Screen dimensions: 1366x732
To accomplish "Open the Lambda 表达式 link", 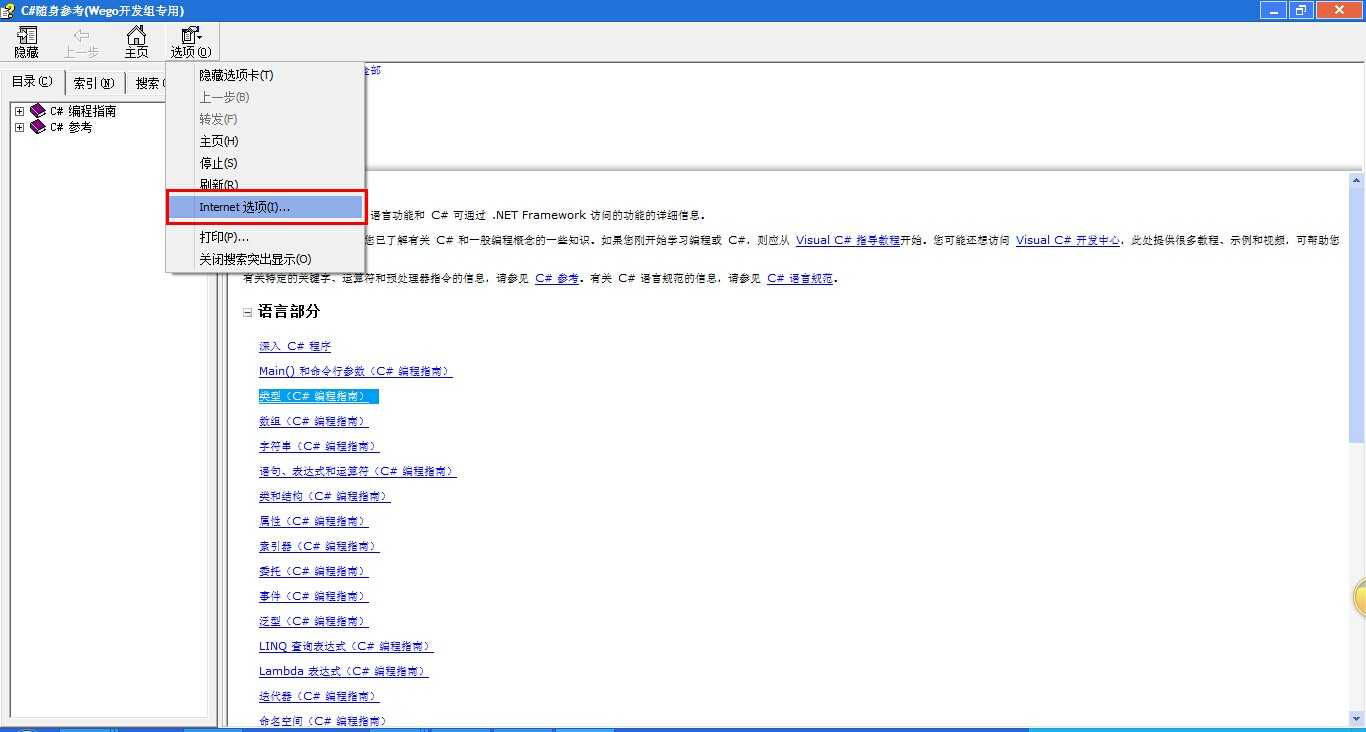I will pos(343,671).
